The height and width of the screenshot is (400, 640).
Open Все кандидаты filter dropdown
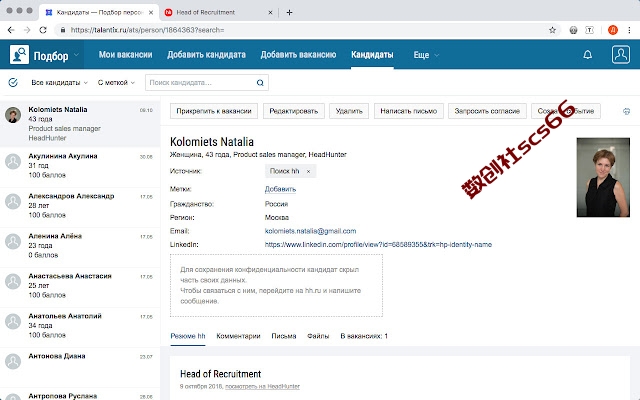pyautogui.click(x=60, y=82)
